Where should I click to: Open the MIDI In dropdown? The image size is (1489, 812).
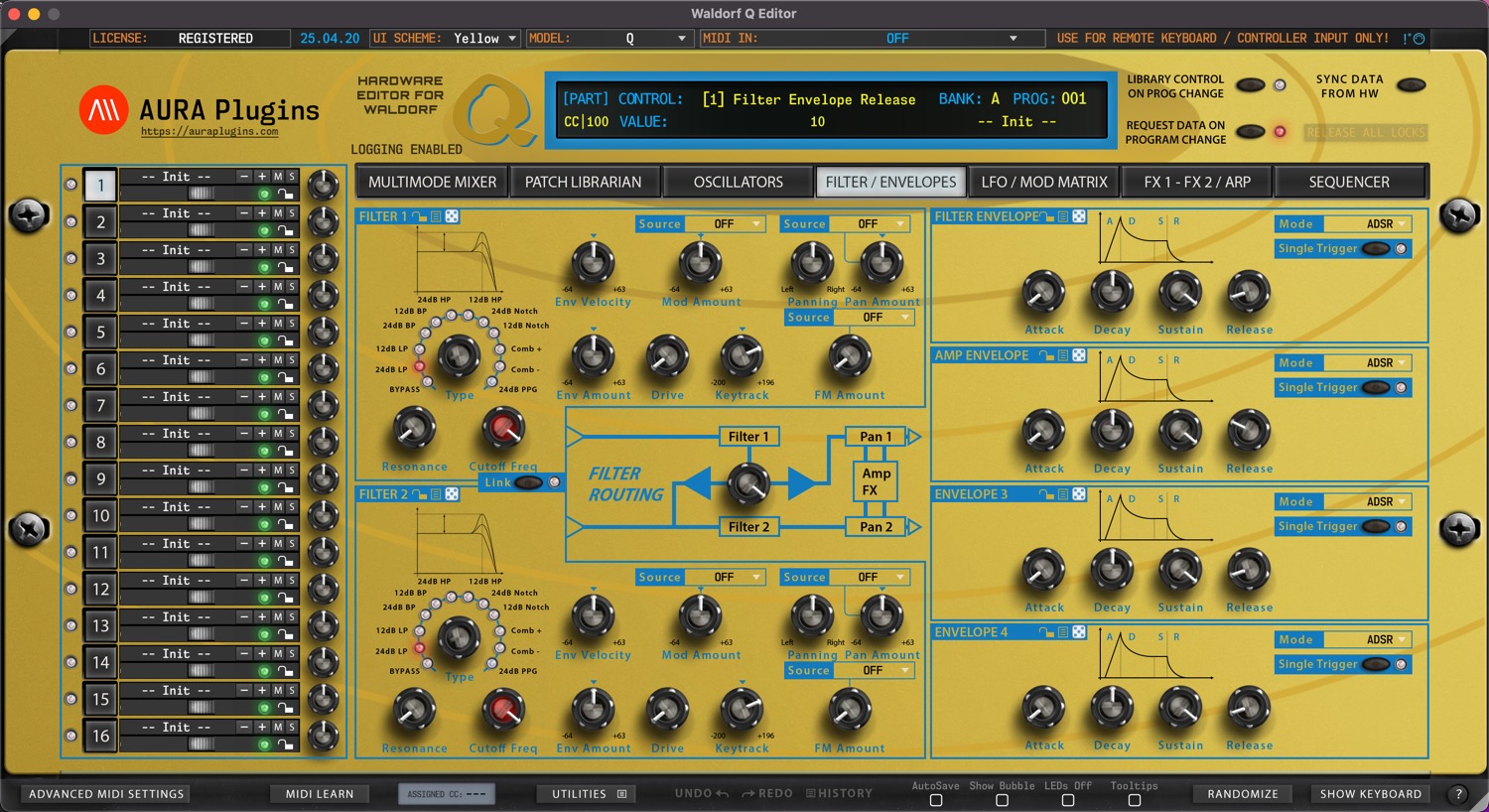[897, 39]
